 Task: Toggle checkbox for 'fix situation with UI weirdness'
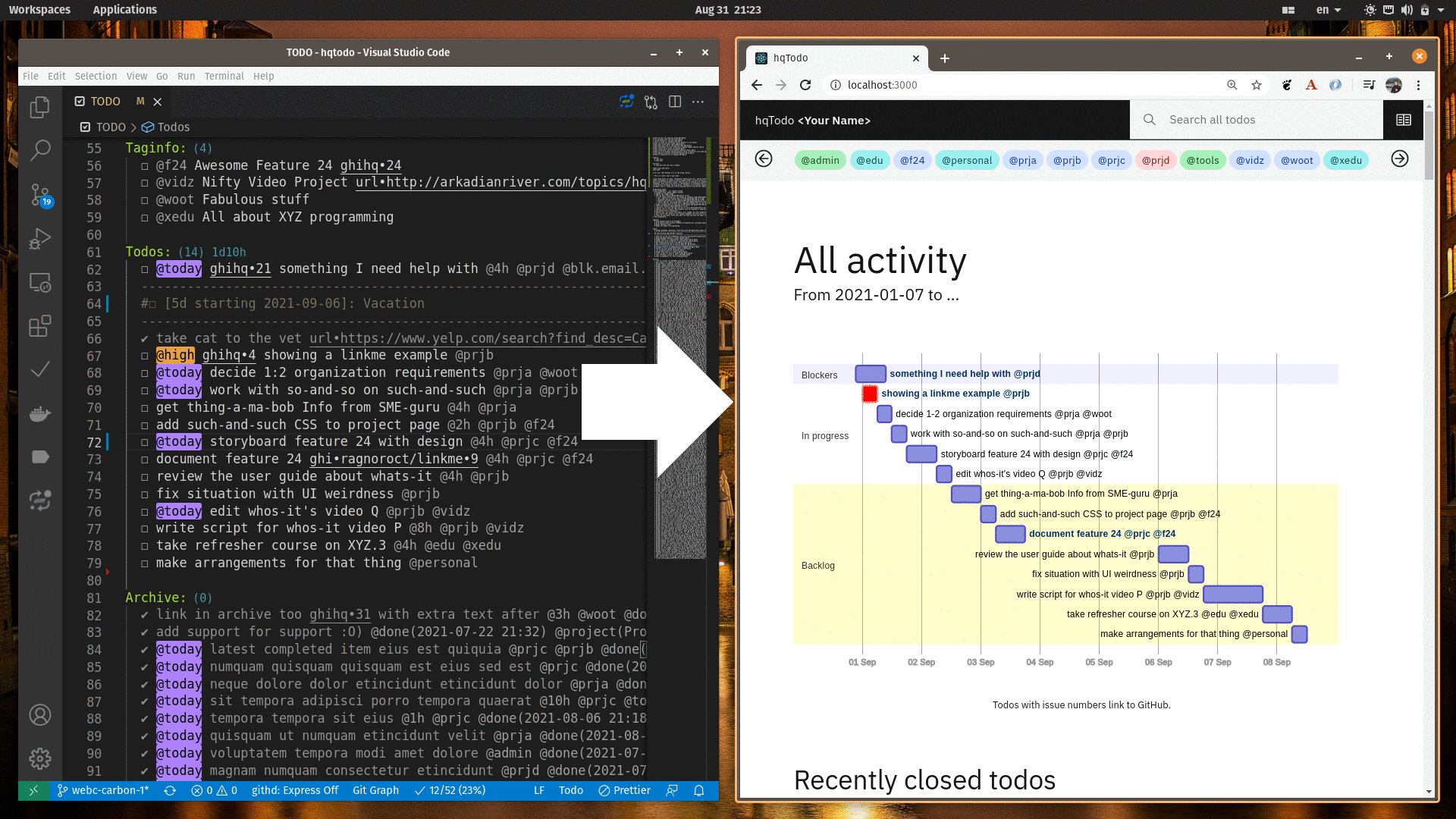point(144,494)
